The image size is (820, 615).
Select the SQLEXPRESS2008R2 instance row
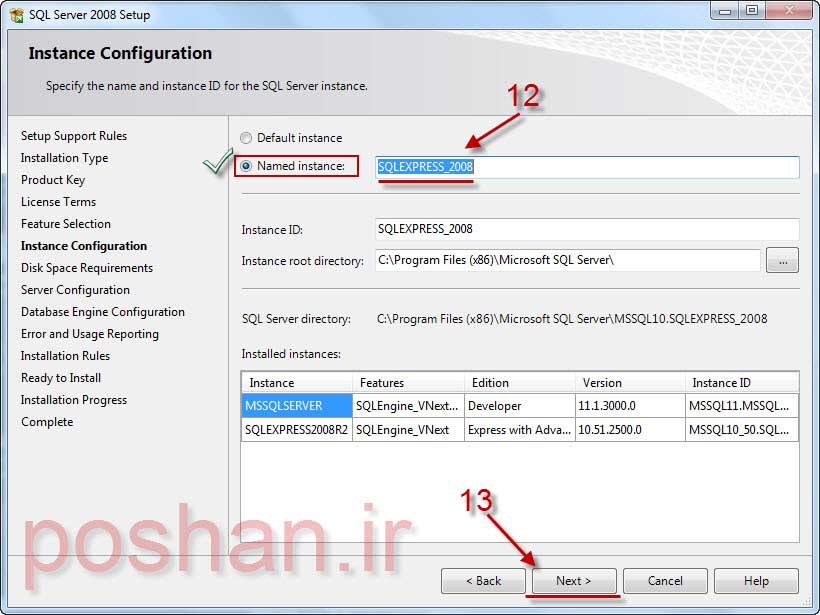[x=296, y=430]
